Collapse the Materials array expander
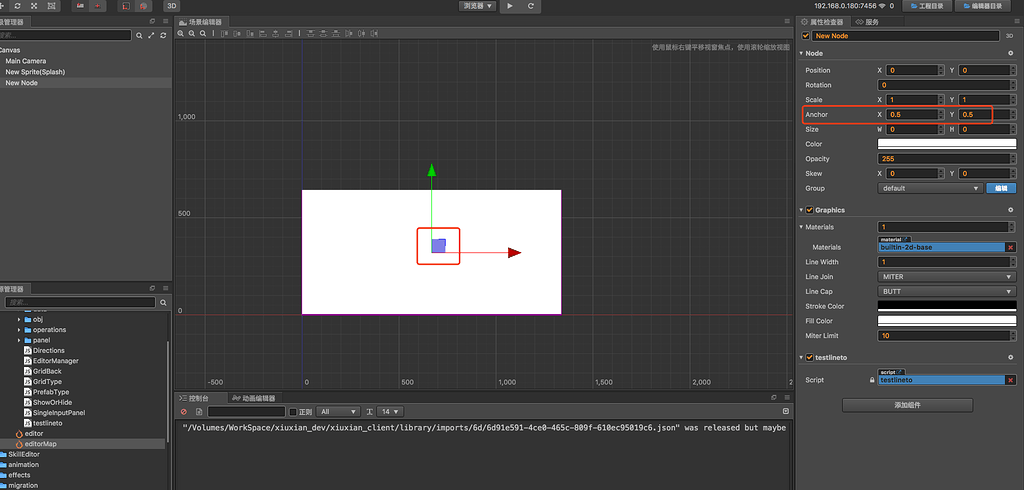This screenshot has height=490, width=1024. pyautogui.click(x=801, y=227)
